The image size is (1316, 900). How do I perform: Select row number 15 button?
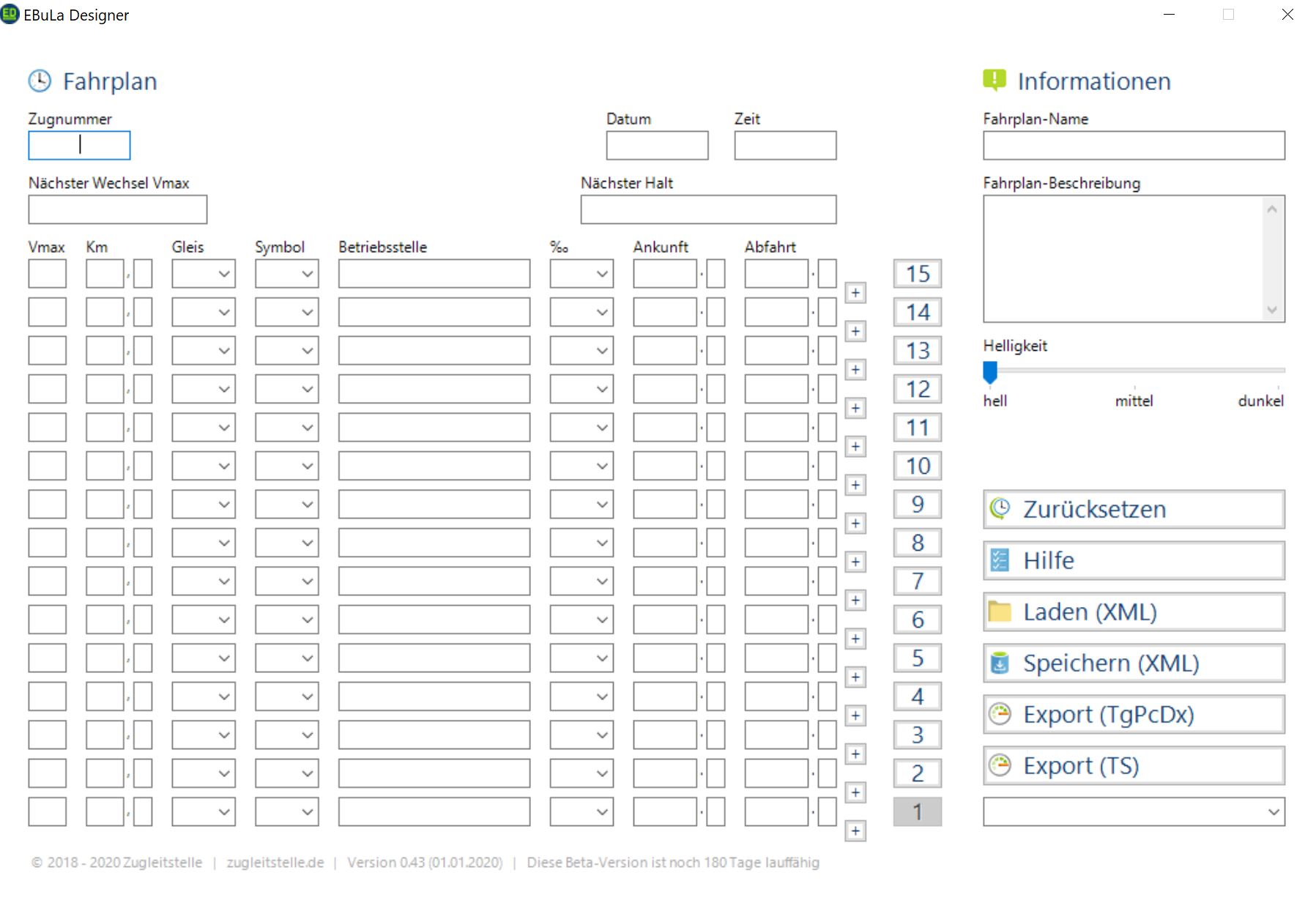(918, 274)
